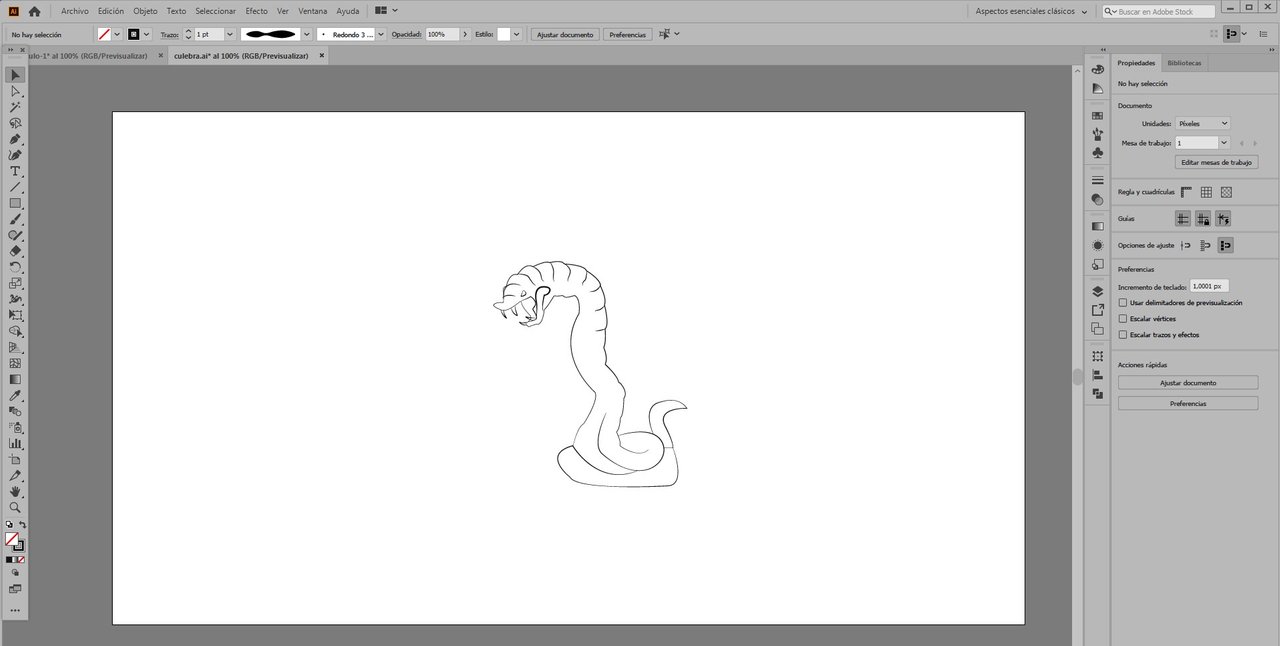The width and height of the screenshot is (1280, 646).
Task: Click Preferencias button in Acciones rápidas
Action: click(x=1188, y=404)
